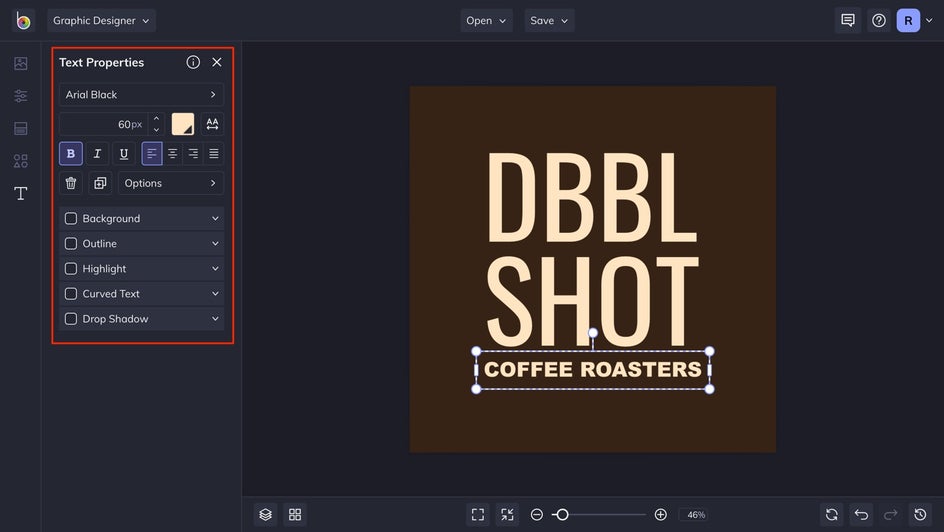
Task: Show Text Properties info icon
Action: [193, 62]
